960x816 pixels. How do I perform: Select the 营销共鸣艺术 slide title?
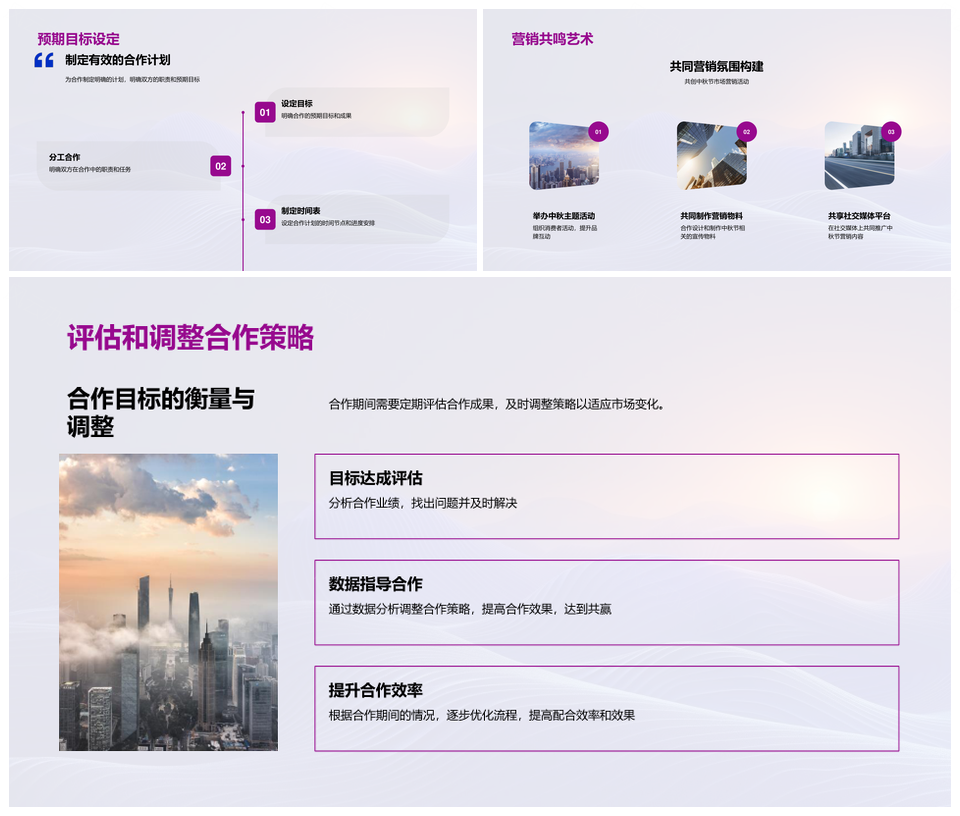pyautogui.click(x=552, y=39)
